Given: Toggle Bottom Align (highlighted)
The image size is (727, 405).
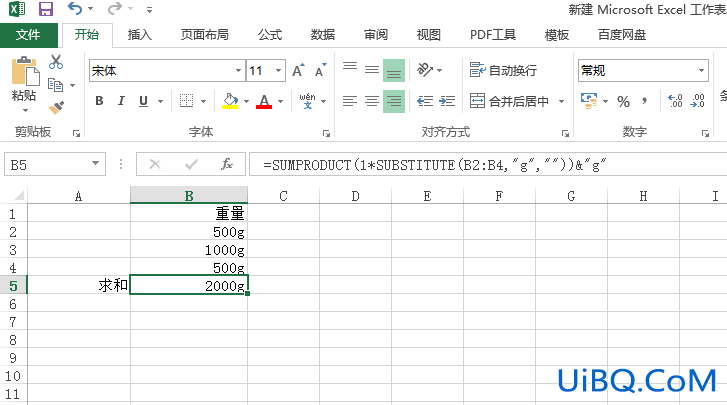Looking at the screenshot, I should (x=394, y=70).
